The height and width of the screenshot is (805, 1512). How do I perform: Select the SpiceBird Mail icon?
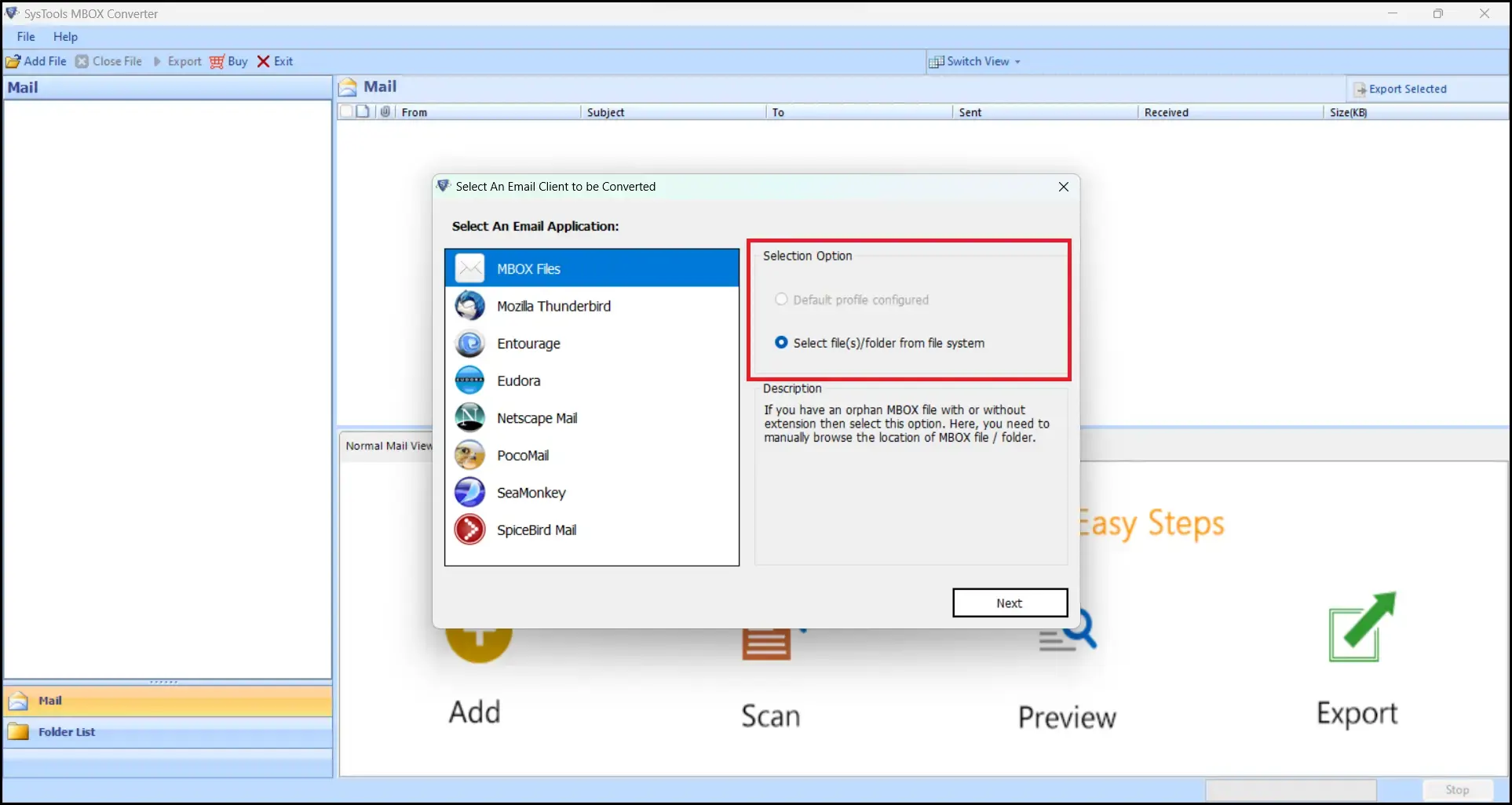(x=470, y=530)
